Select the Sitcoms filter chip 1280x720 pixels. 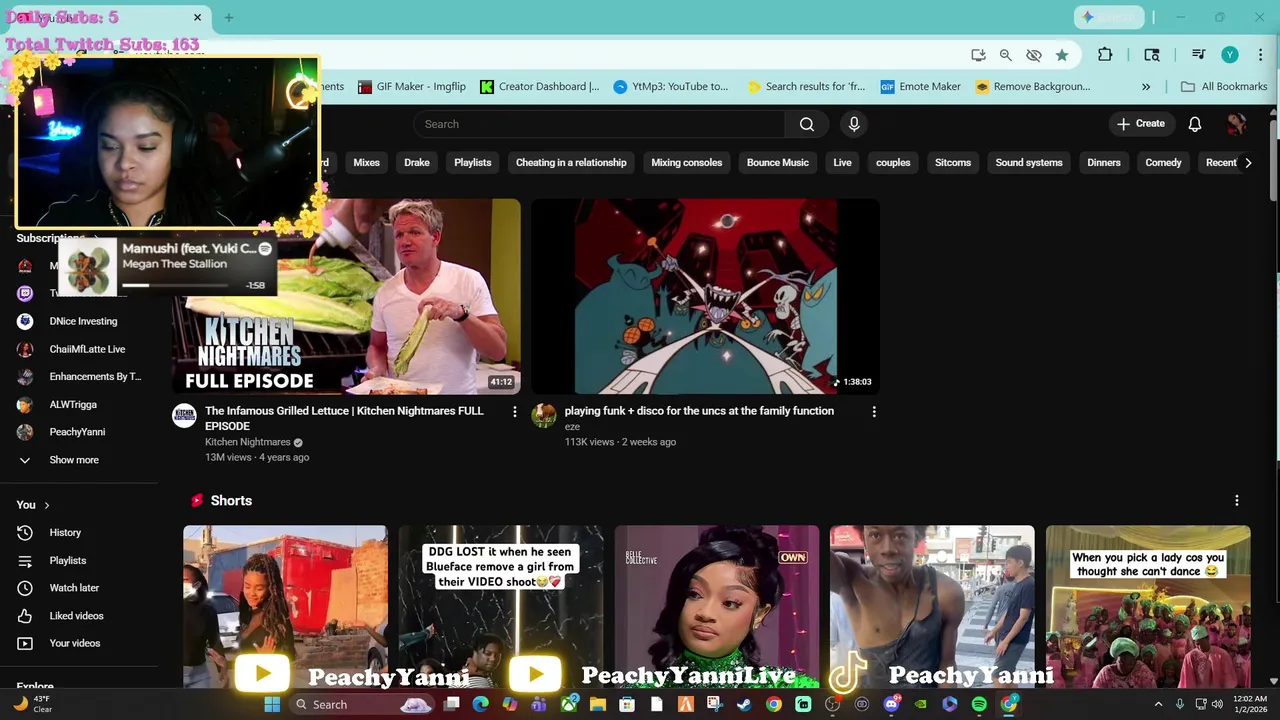953,163
